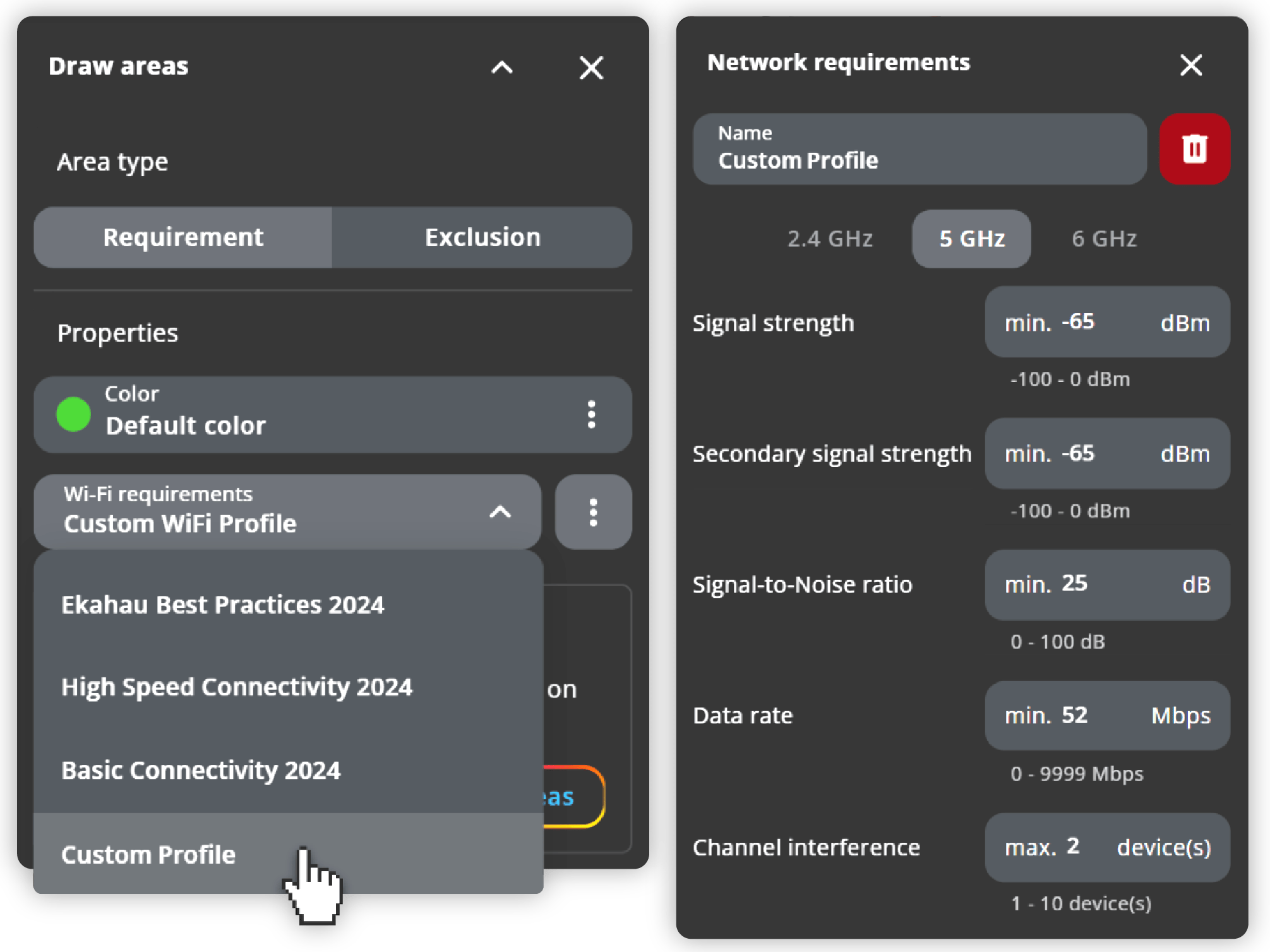Edit the Data rate minimum value

pos(1107,715)
